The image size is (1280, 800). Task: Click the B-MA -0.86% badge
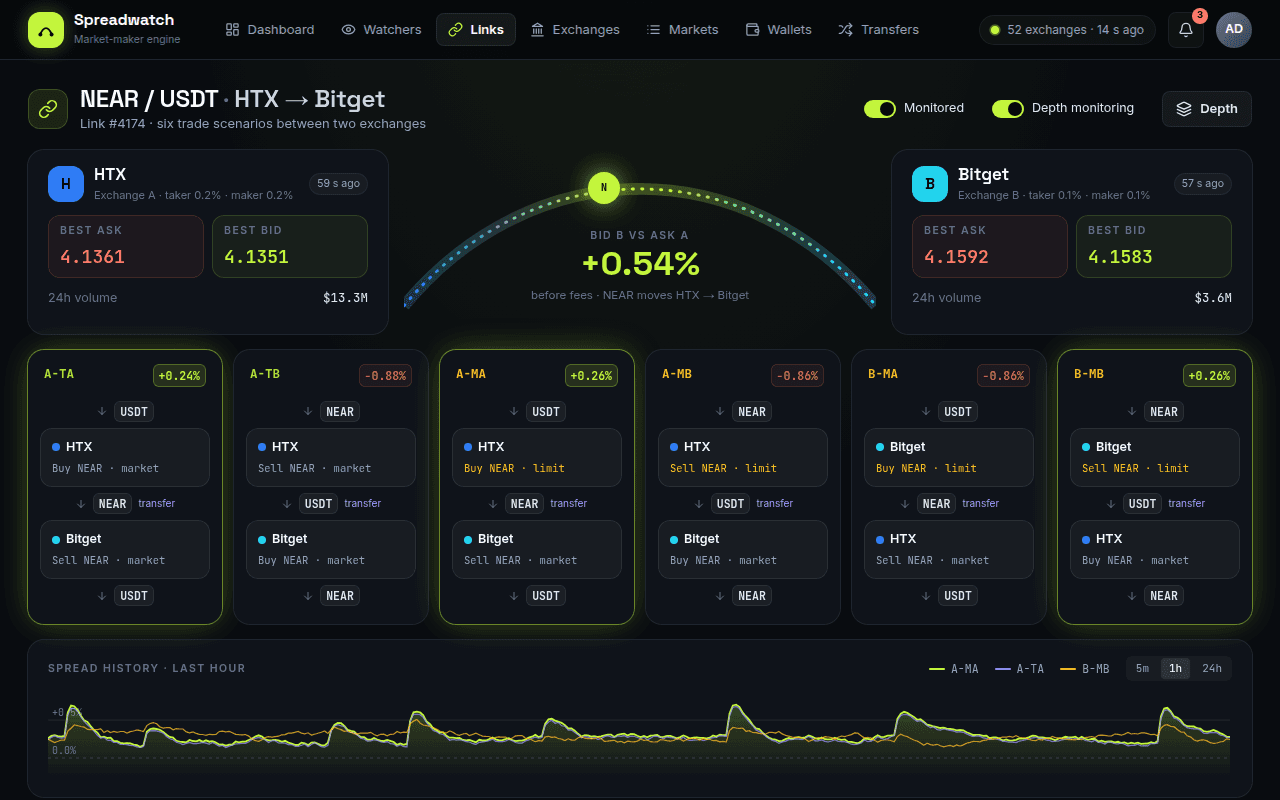click(x=1003, y=376)
